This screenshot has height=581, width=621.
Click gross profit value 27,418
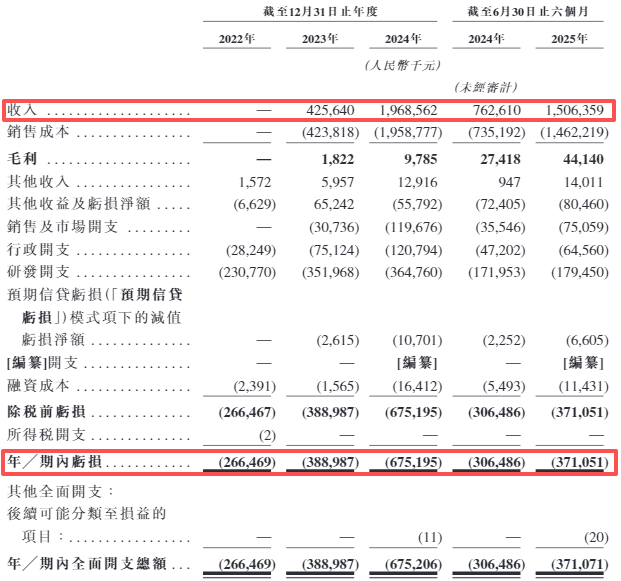[x=501, y=159]
